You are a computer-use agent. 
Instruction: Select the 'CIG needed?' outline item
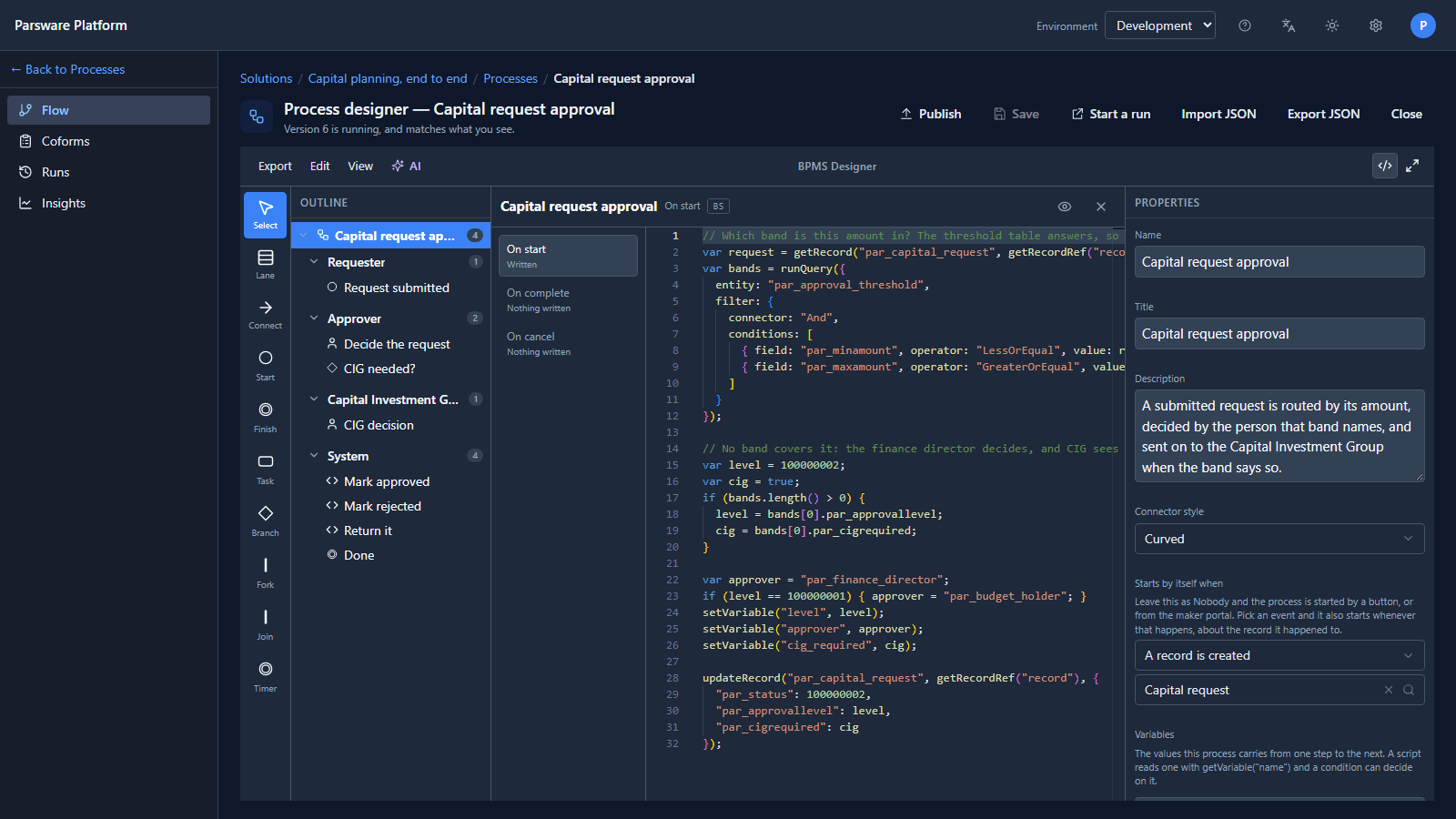point(391,369)
